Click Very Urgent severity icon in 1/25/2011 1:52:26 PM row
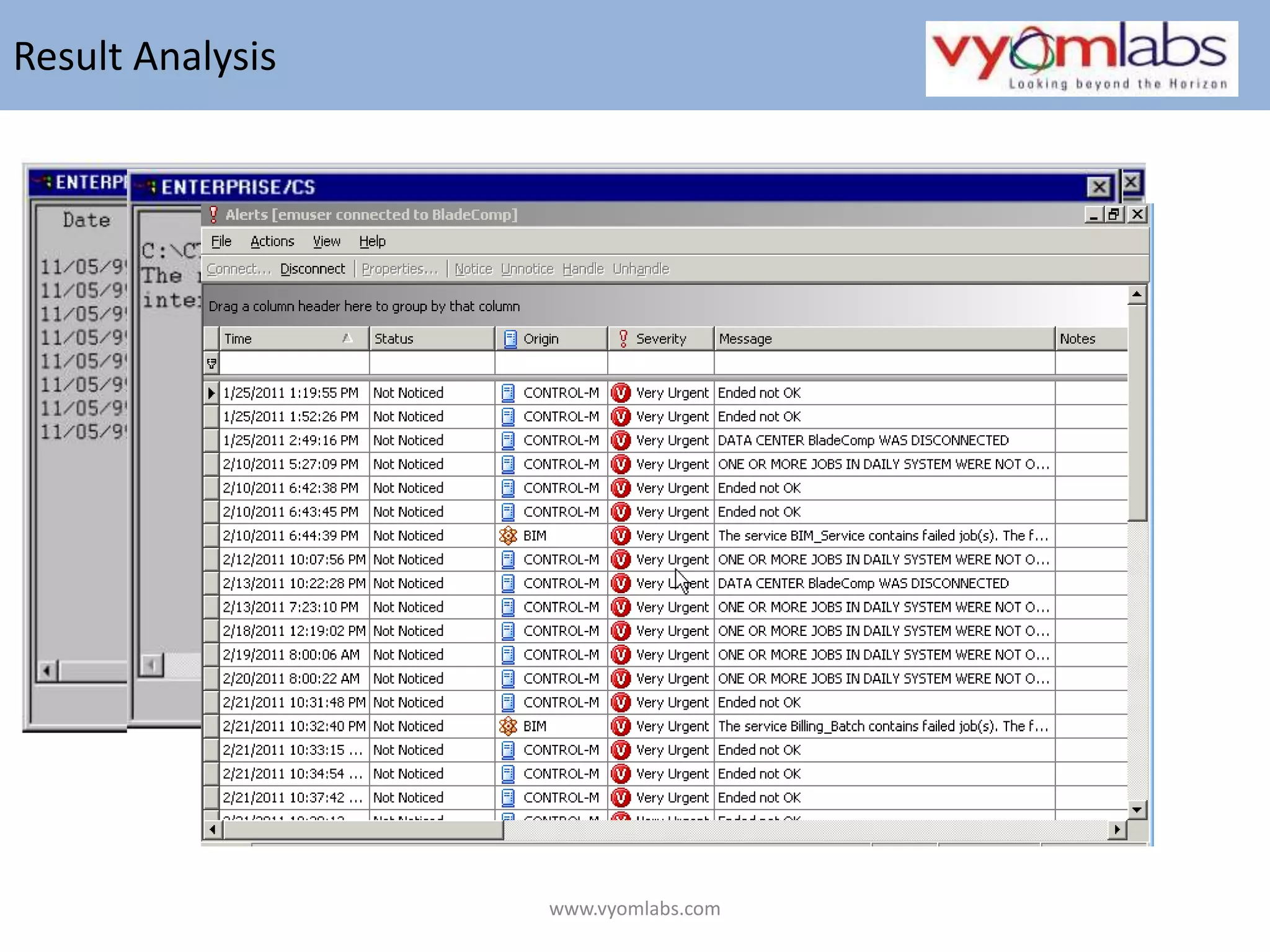 621,416
